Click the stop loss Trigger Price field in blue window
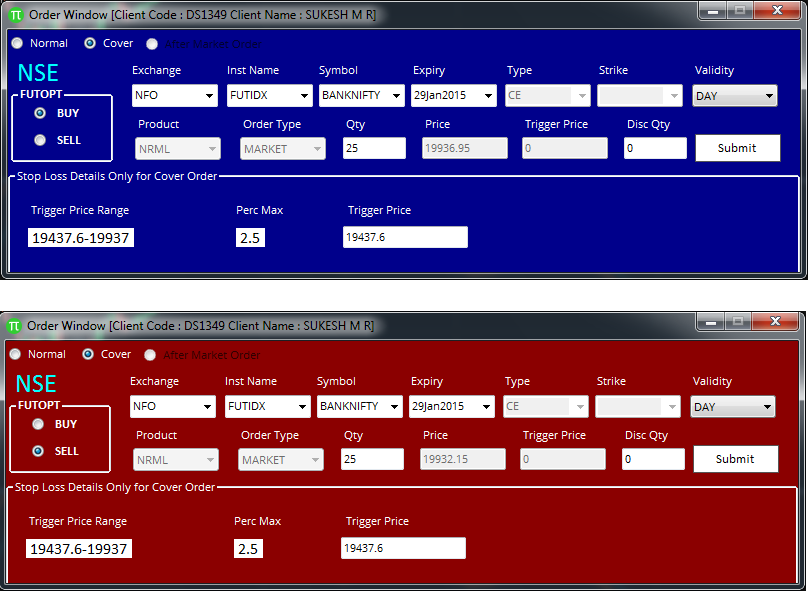 coord(405,237)
